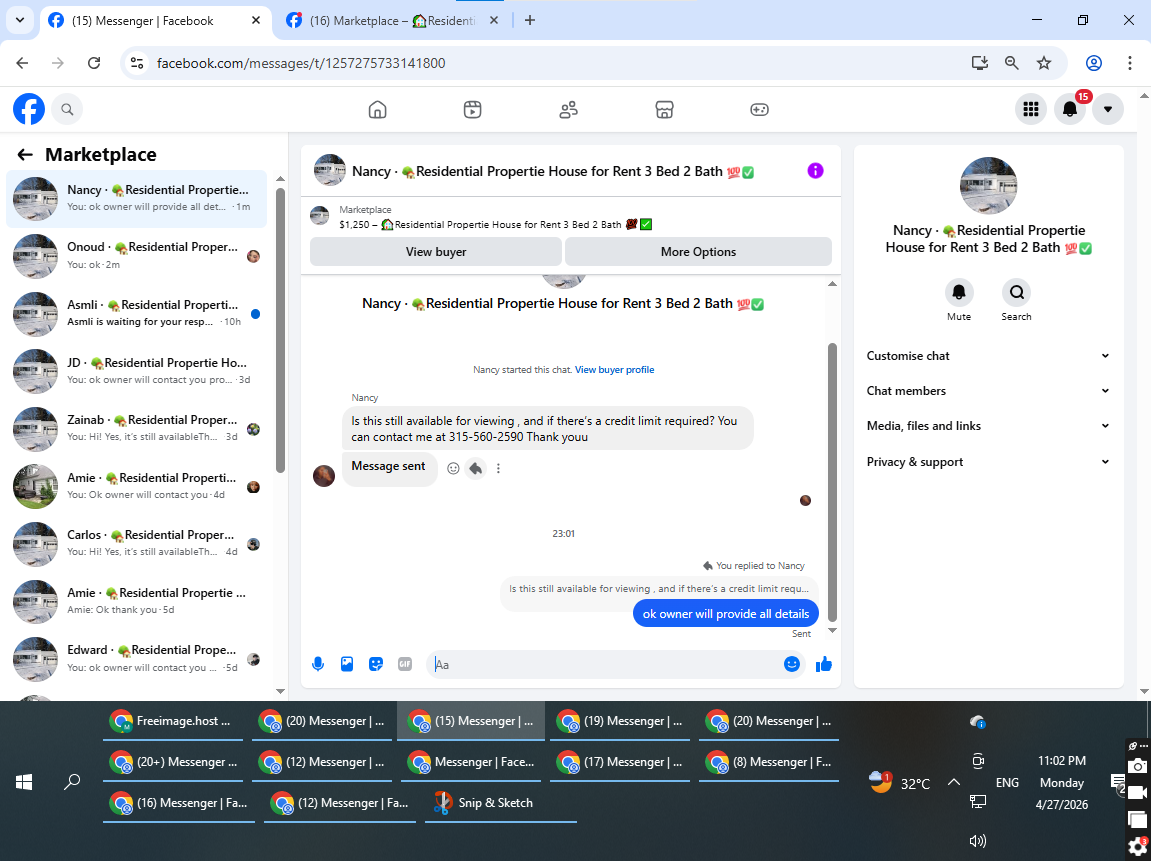The image size is (1151, 861).
Task: Expand Privacy & support section
Action: click(x=987, y=462)
